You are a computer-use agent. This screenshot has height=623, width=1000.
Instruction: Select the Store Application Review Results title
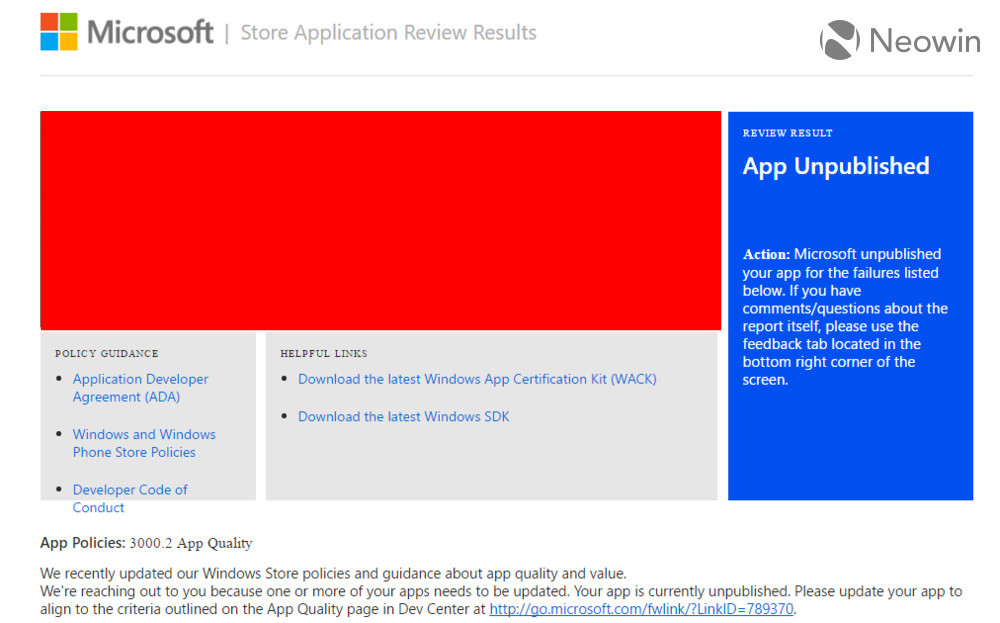tap(388, 33)
